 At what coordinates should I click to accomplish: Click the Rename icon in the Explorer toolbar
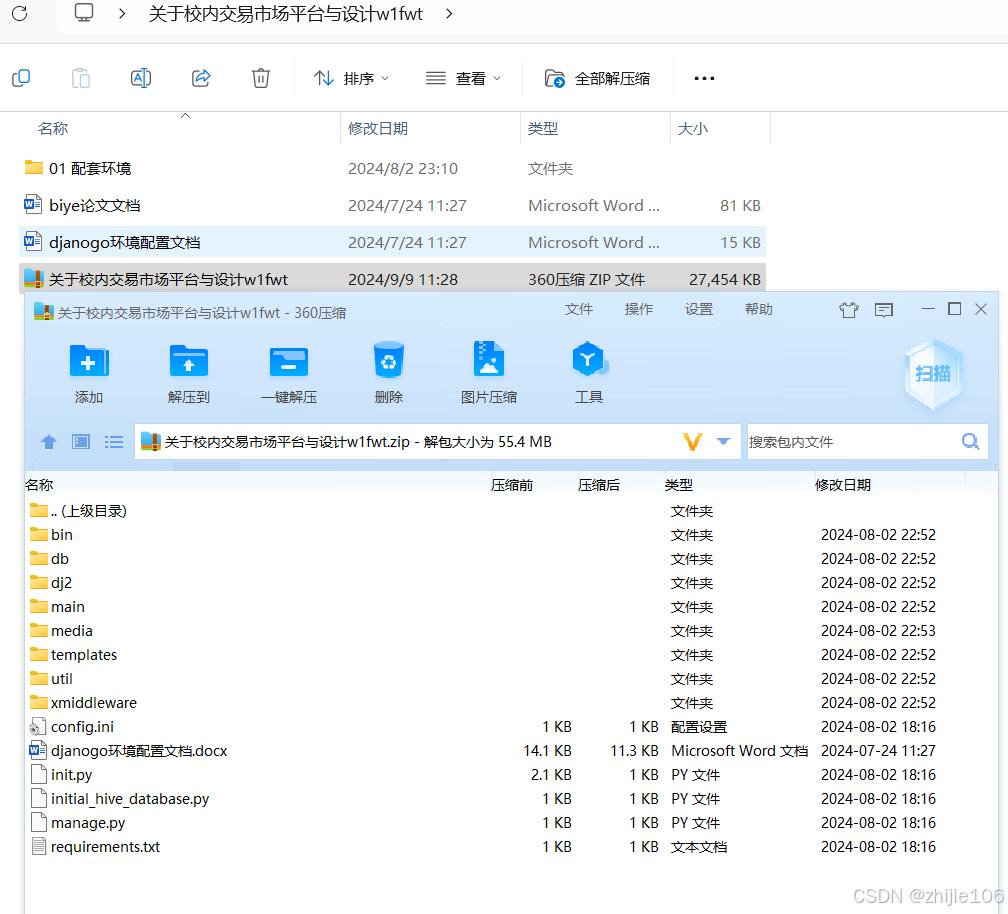coord(141,78)
